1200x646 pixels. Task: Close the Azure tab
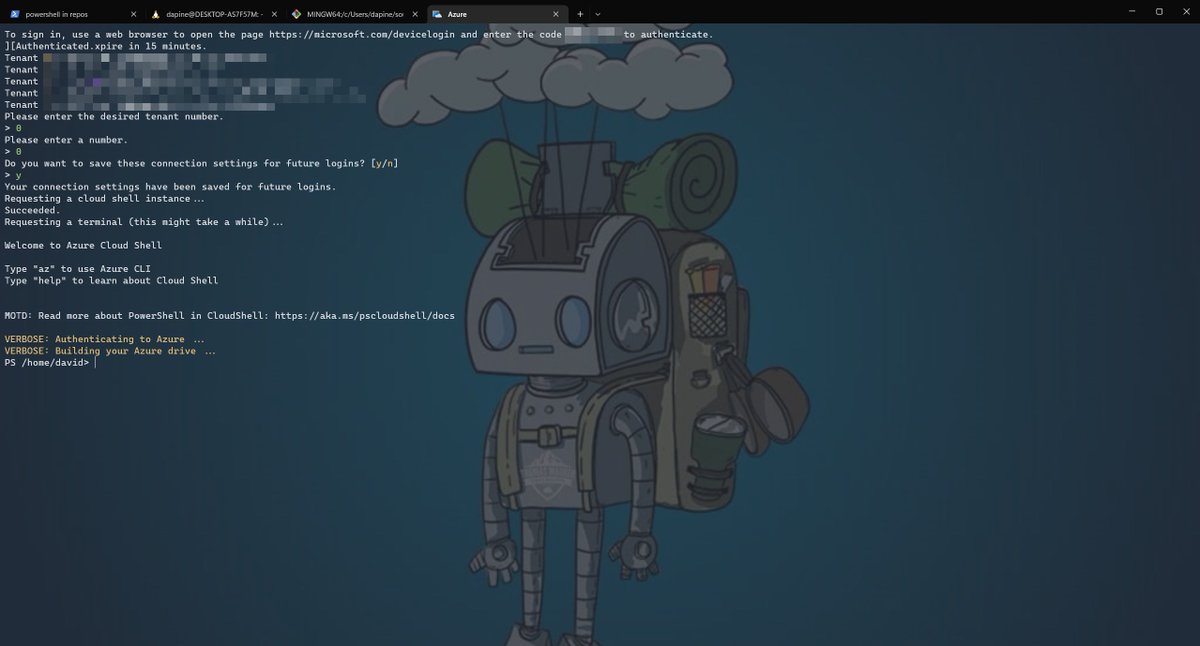coord(556,14)
